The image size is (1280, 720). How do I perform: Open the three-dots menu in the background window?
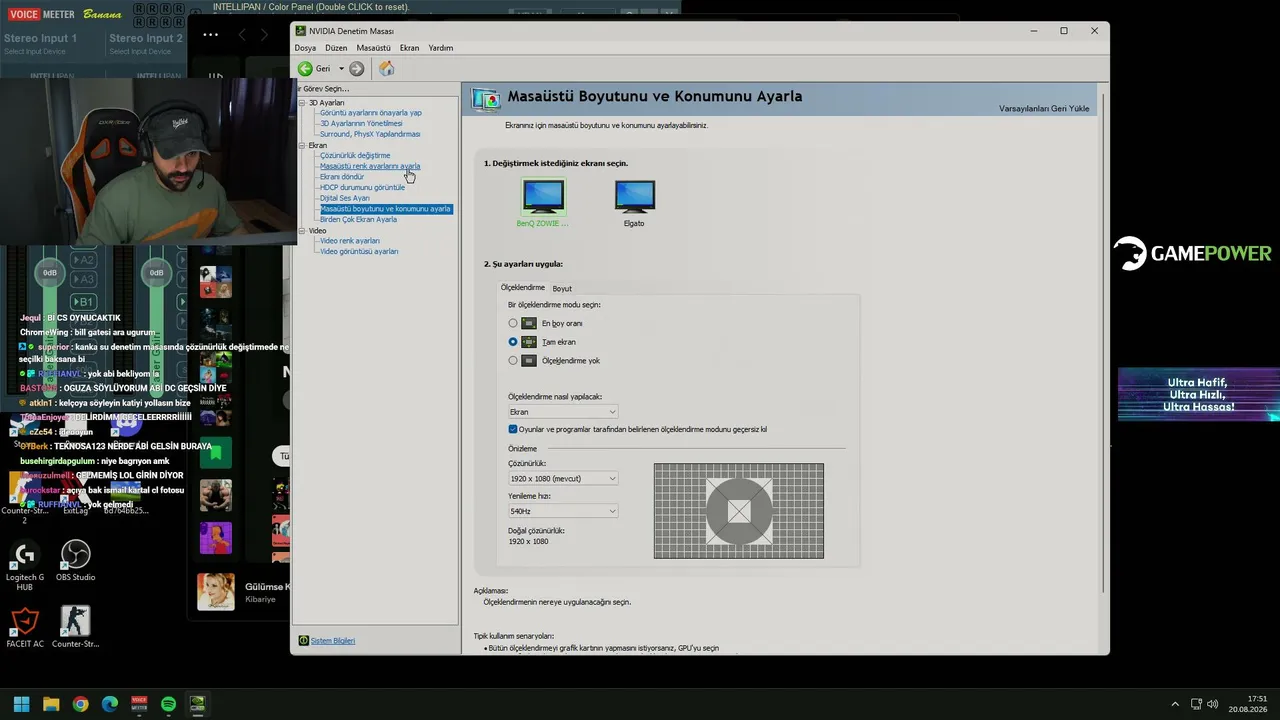(x=210, y=34)
